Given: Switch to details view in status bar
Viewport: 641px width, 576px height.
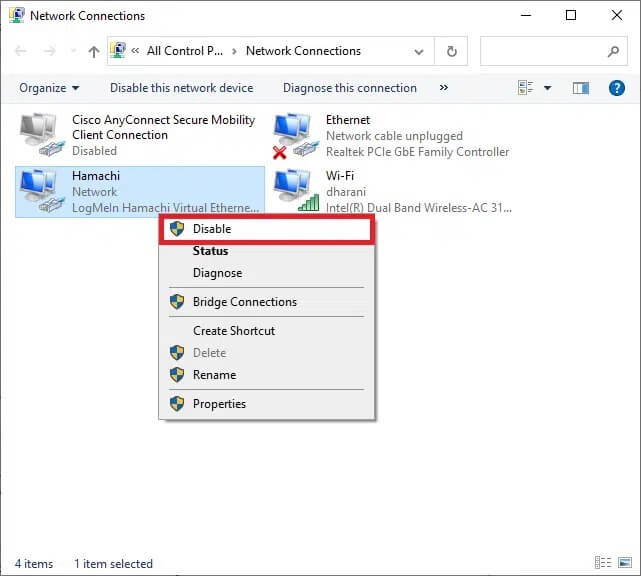Looking at the screenshot, I should tap(603, 563).
